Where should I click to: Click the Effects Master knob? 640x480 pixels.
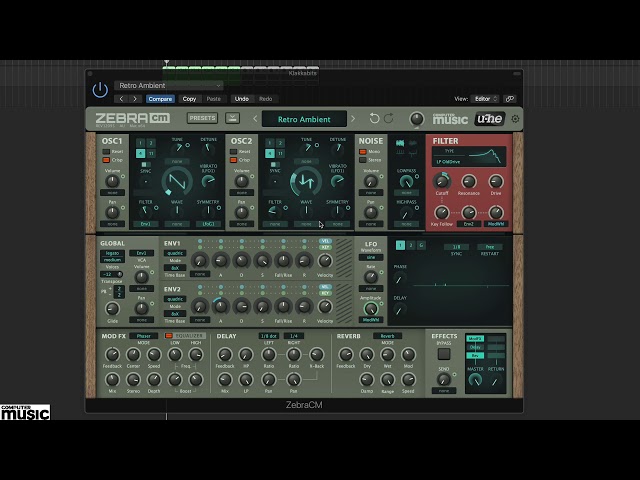pos(475,380)
